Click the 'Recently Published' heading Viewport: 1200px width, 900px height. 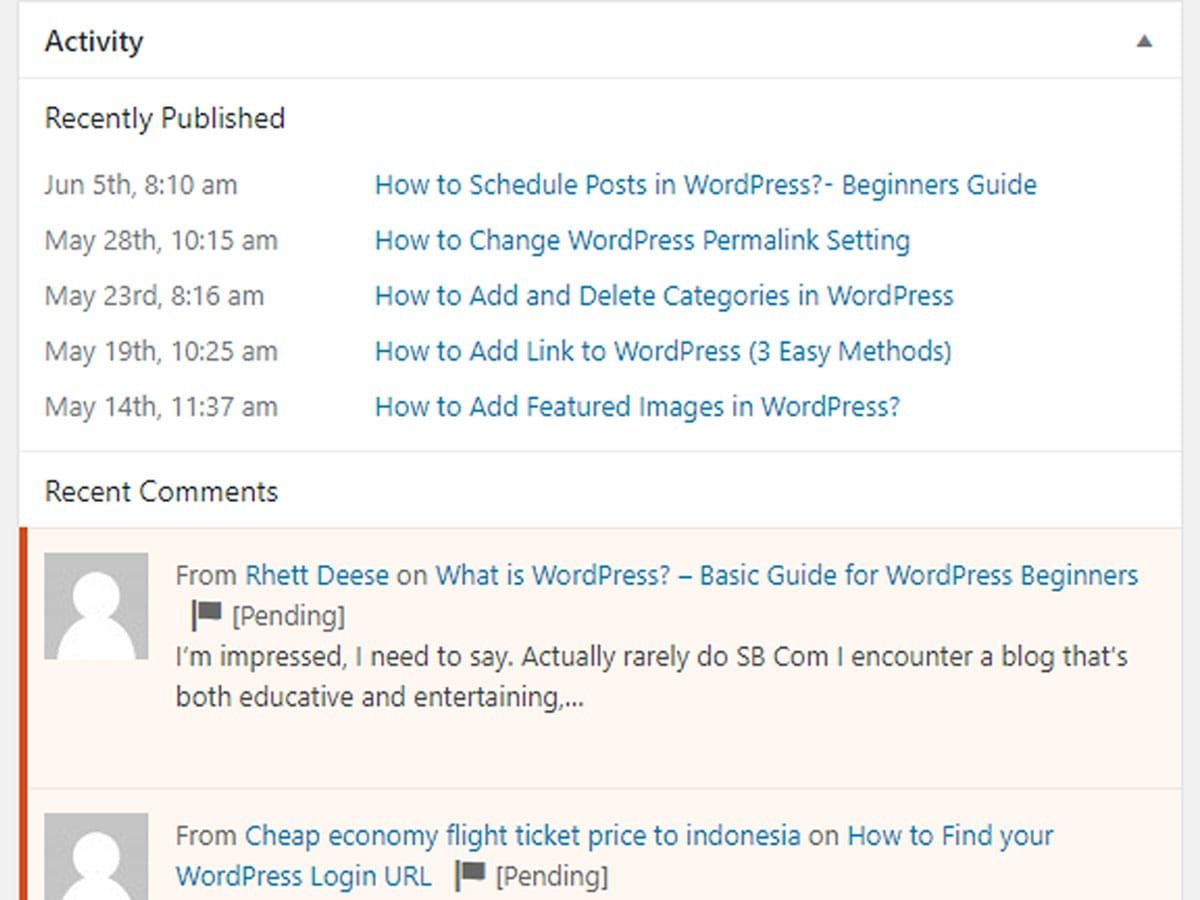(165, 119)
